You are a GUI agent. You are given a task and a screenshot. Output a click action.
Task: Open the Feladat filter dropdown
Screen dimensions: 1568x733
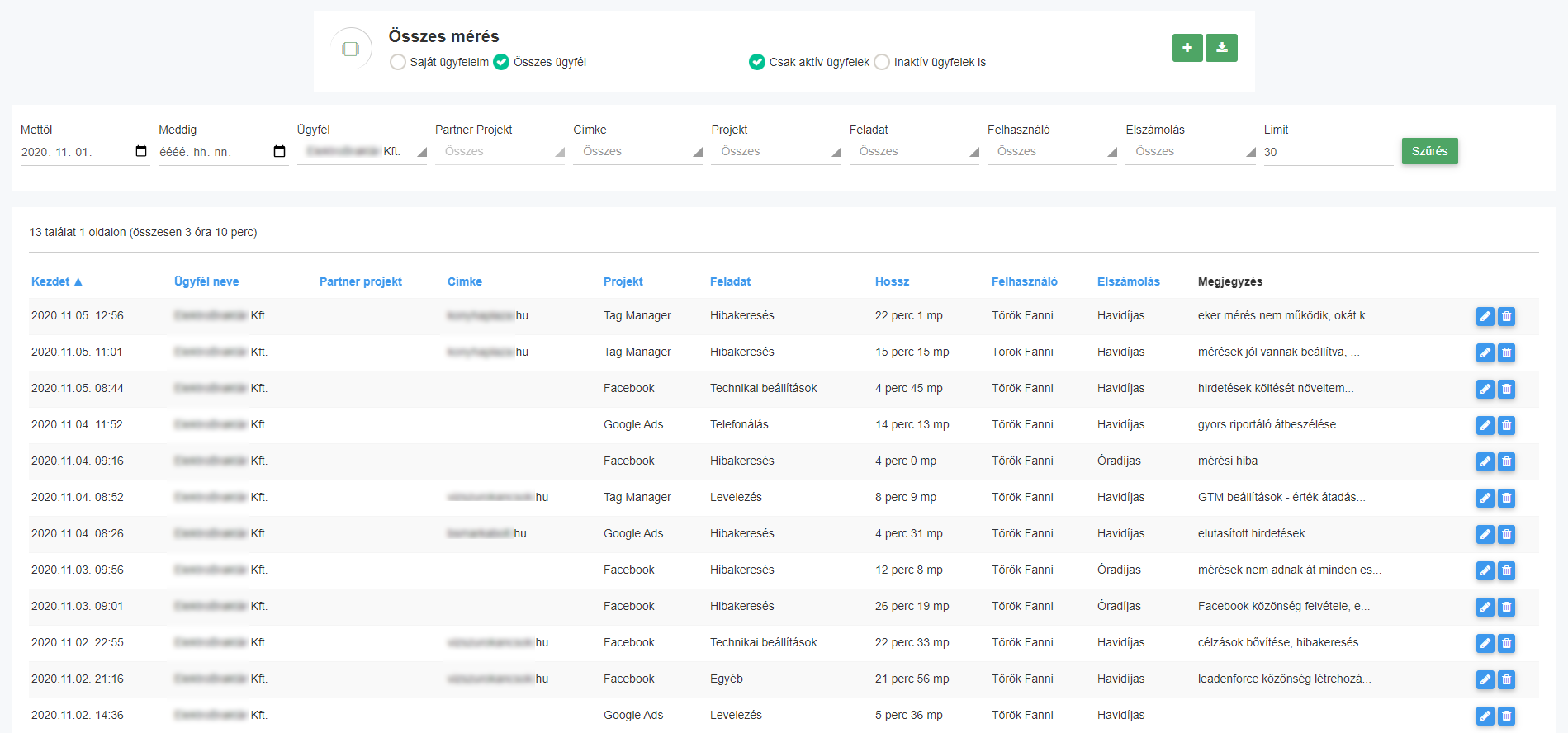click(914, 152)
